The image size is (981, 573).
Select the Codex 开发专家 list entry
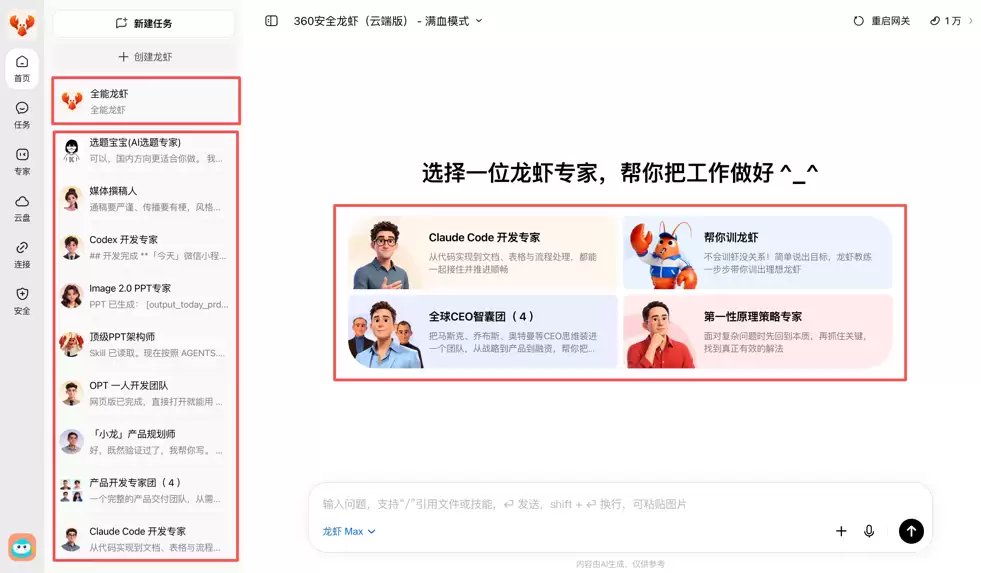146,247
